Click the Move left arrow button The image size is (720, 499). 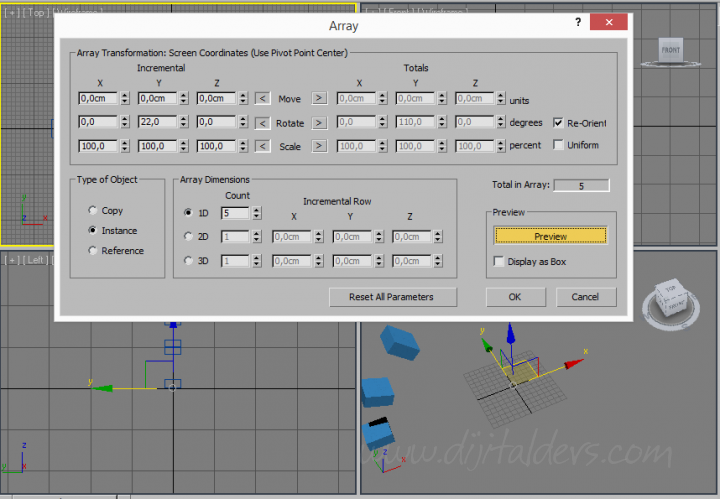point(262,99)
